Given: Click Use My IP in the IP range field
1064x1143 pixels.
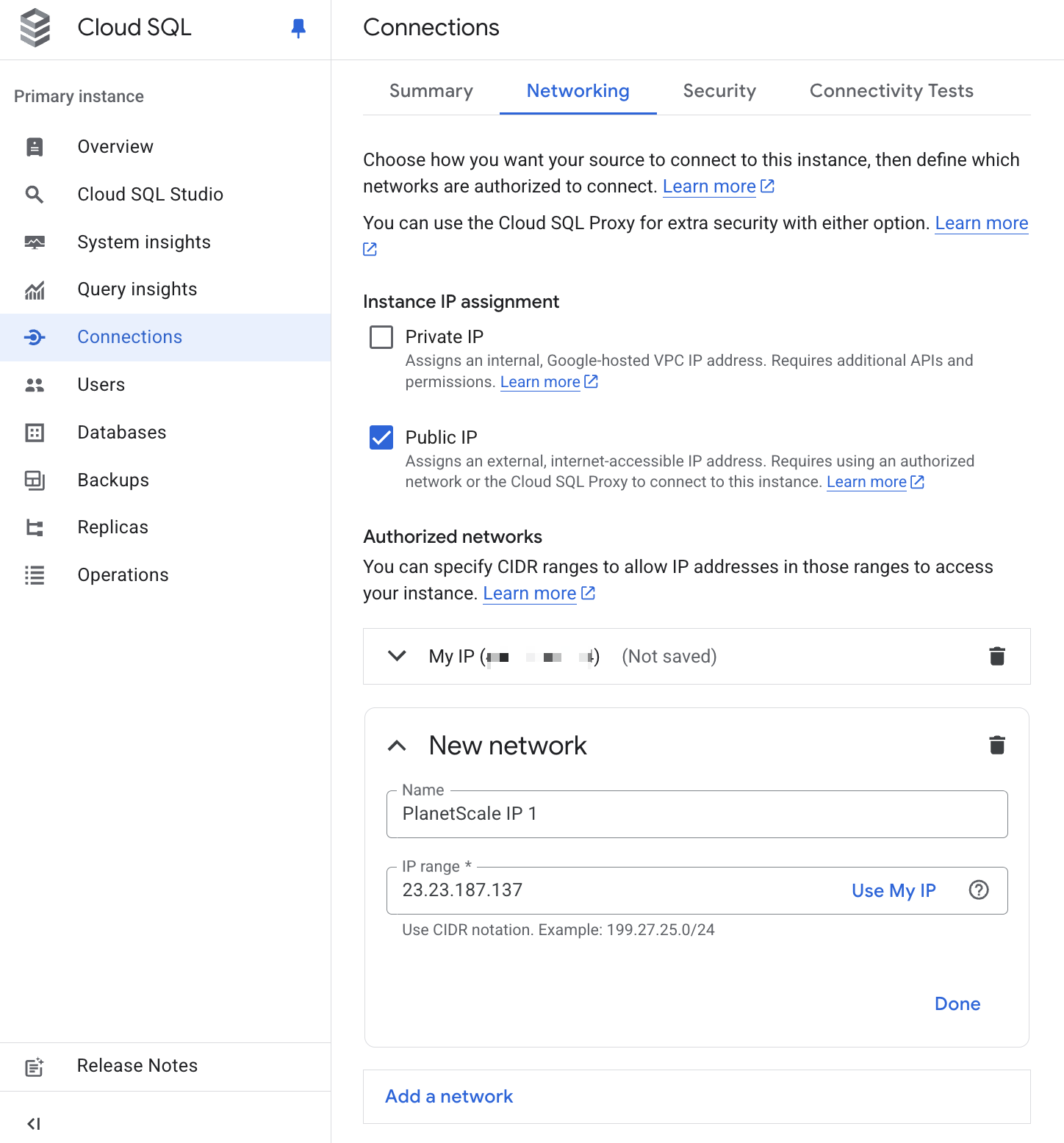Looking at the screenshot, I should (x=893, y=890).
